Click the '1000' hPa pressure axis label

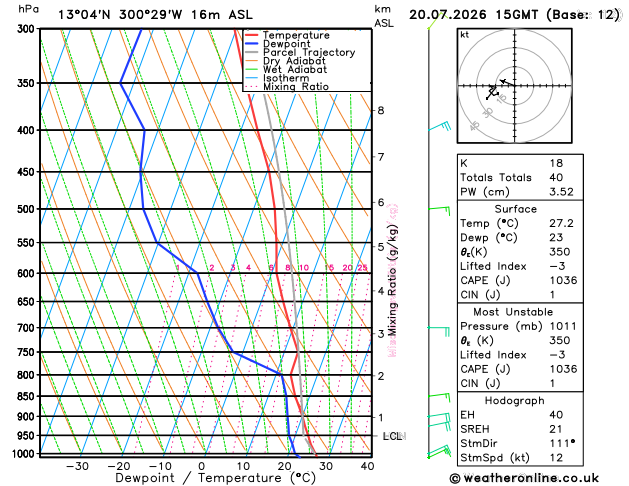[26, 454]
